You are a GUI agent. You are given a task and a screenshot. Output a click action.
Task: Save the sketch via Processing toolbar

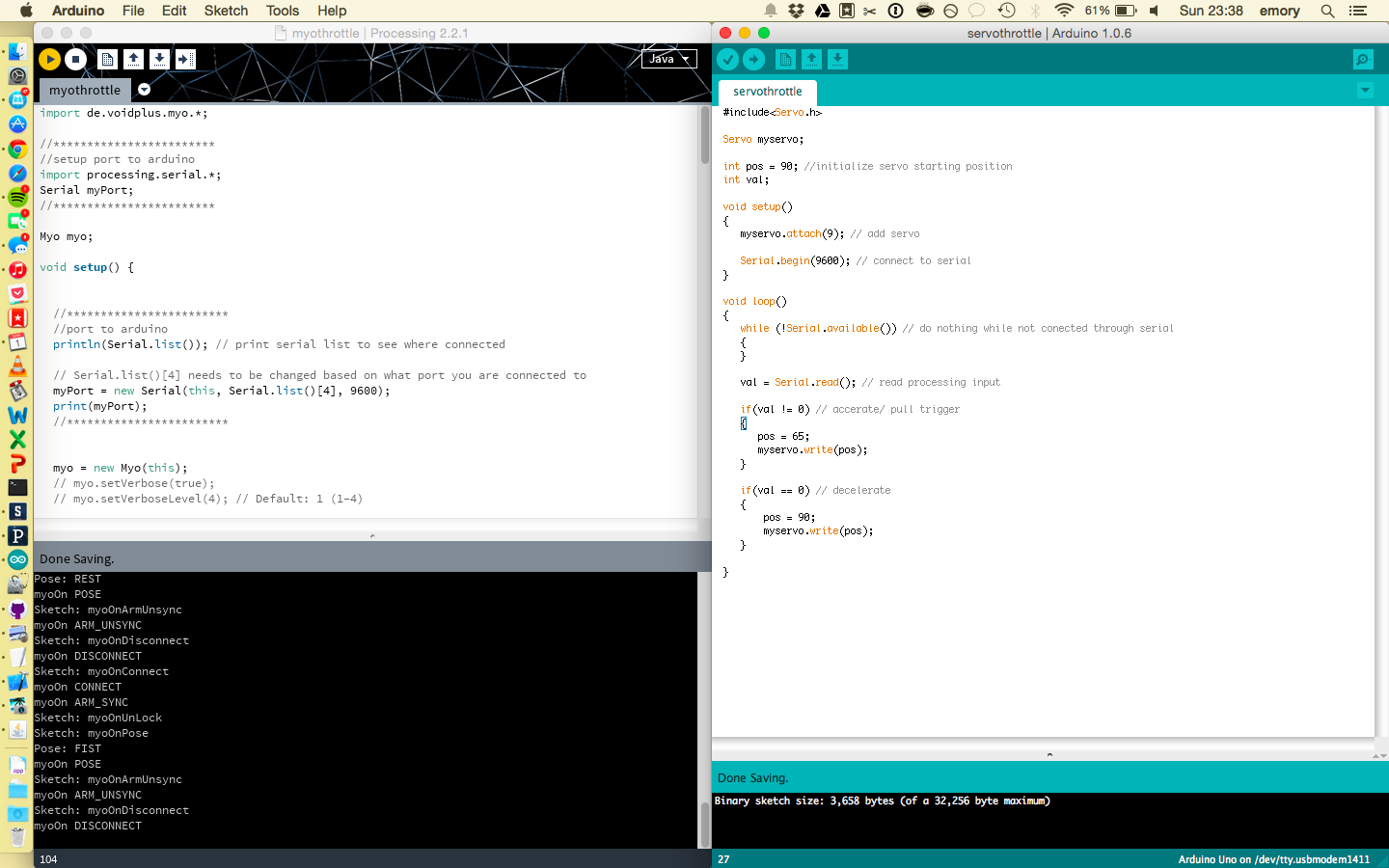pyautogui.click(x=159, y=59)
